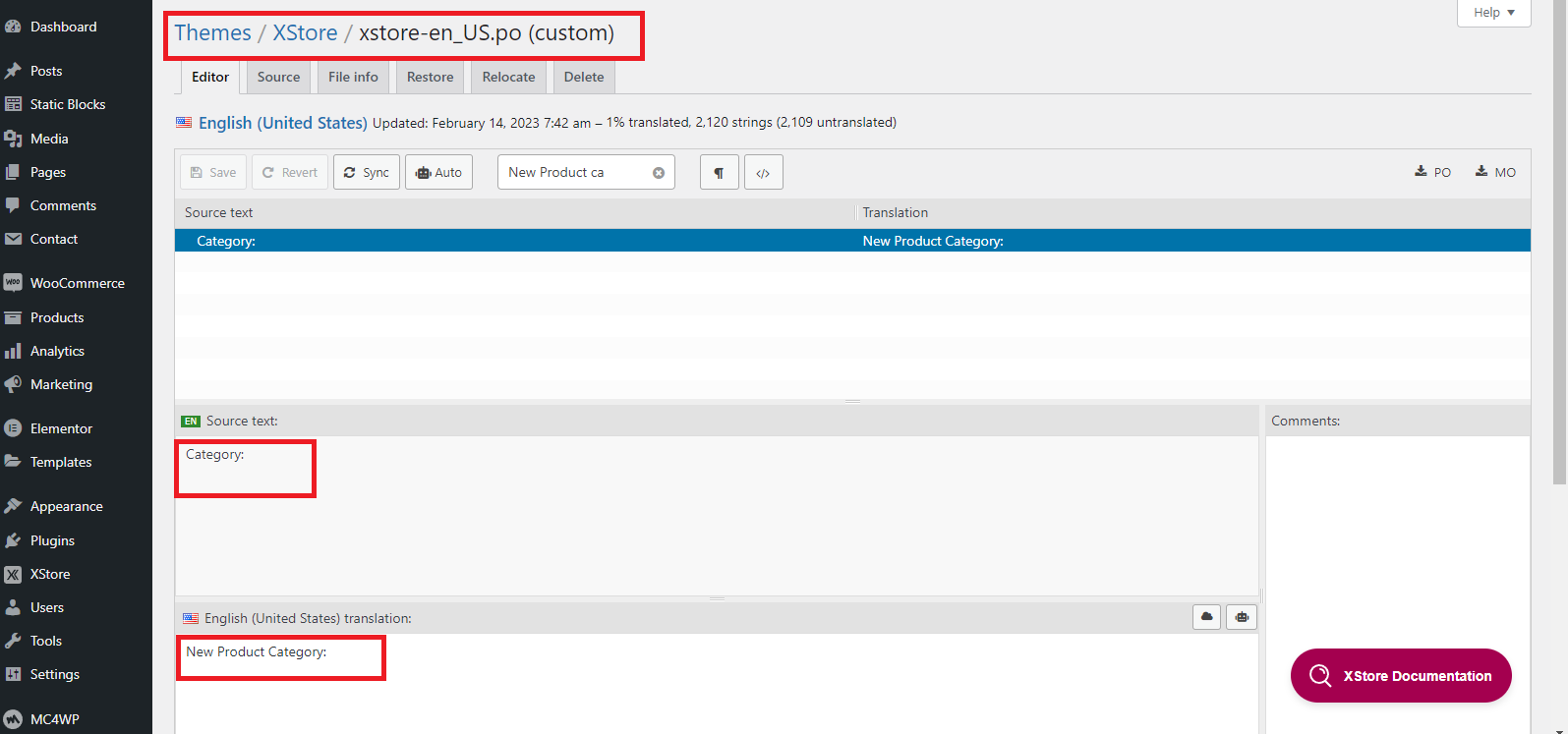Open the Elementor sidebar icon
1568x734 pixels.
pyautogui.click(x=13, y=428)
